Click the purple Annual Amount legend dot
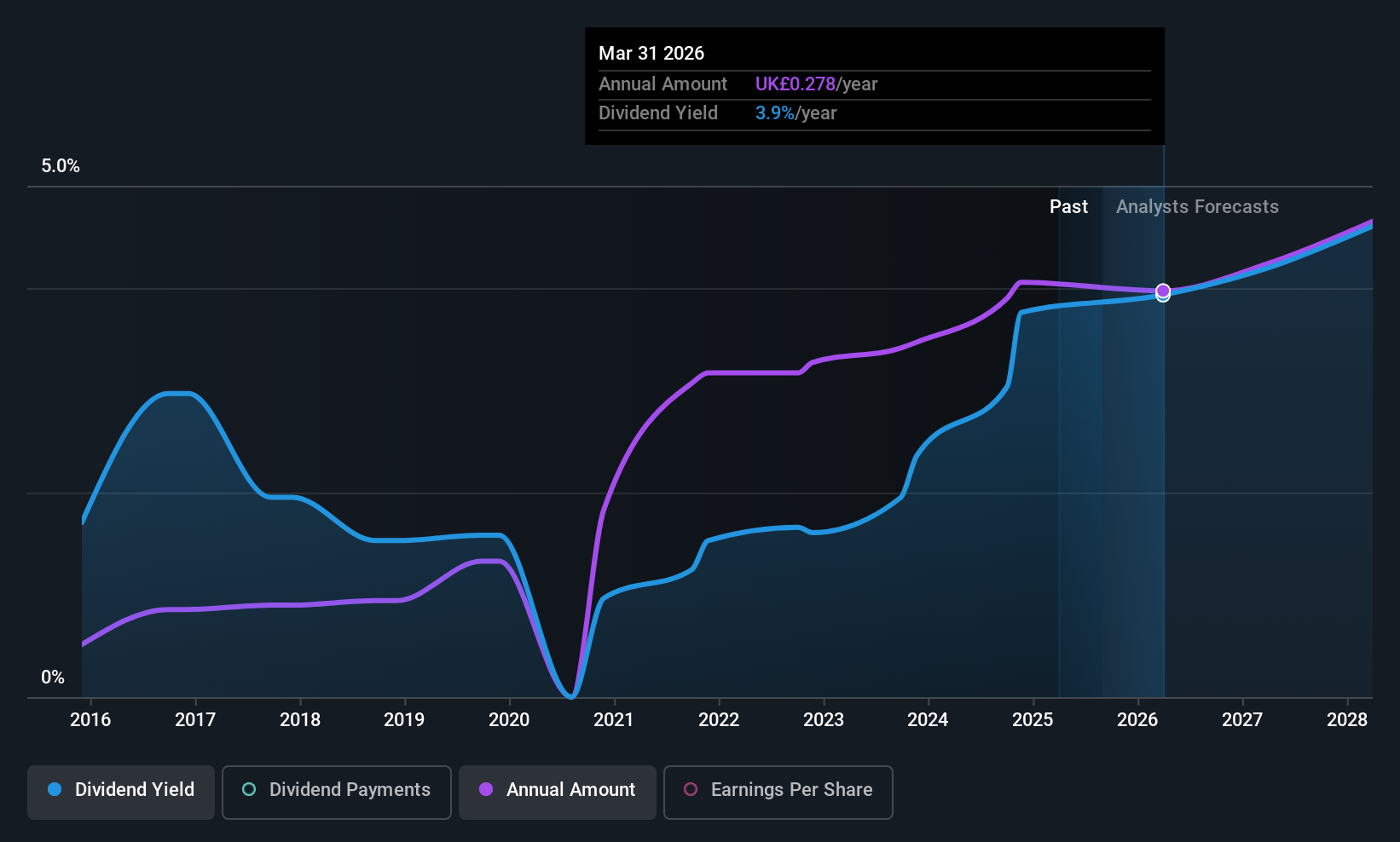The image size is (1400, 842). [x=486, y=789]
